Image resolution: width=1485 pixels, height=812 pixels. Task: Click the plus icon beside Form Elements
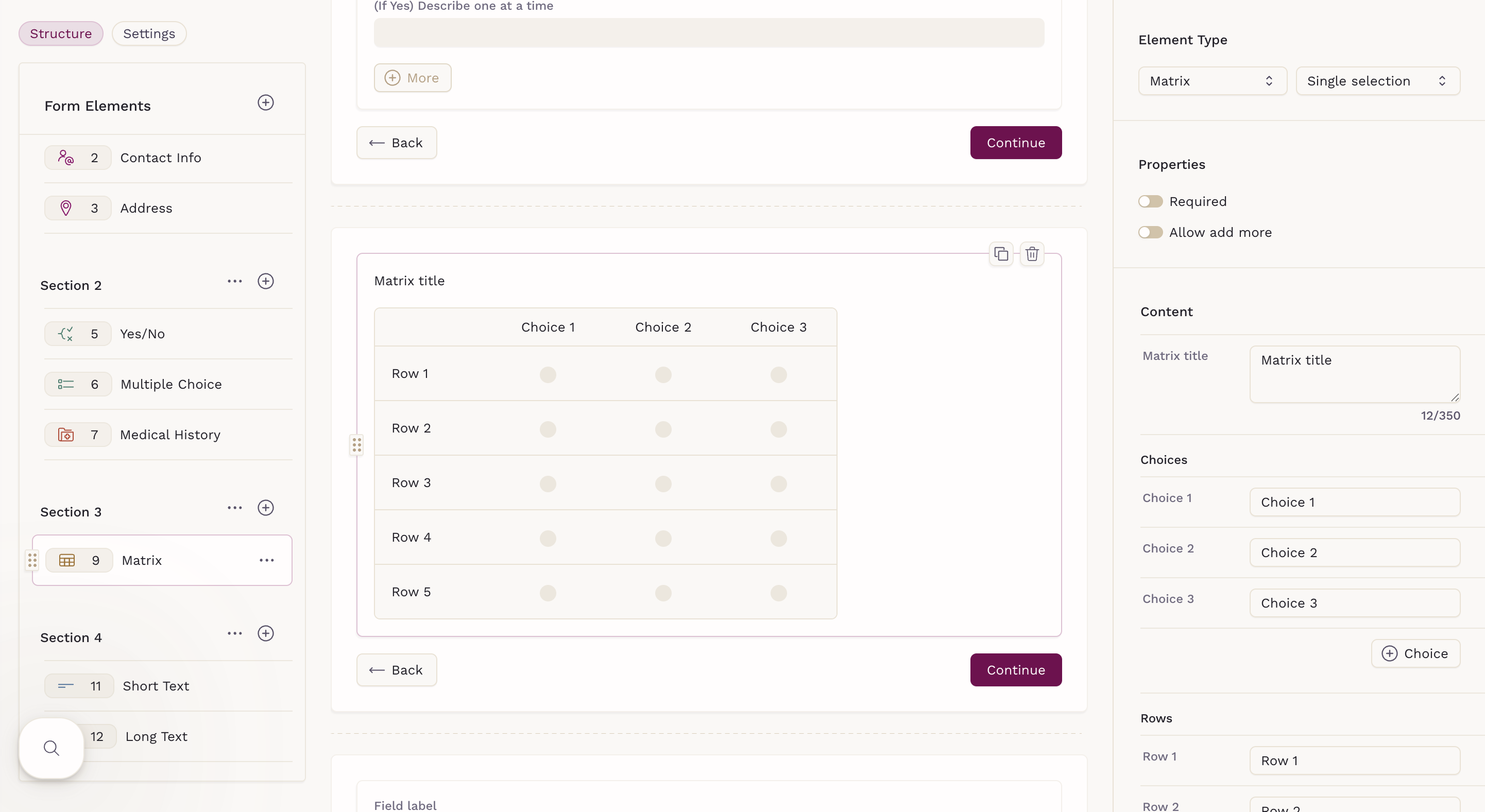[265, 102]
